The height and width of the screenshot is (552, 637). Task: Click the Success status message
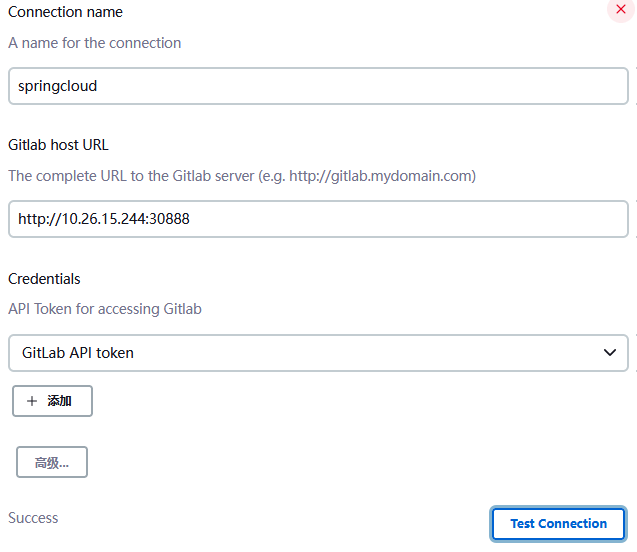[x=33, y=518]
